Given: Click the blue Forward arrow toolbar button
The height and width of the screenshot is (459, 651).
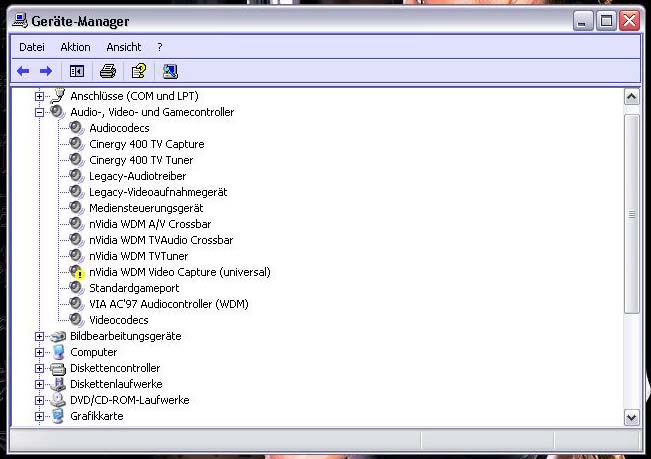Looking at the screenshot, I should pyautogui.click(x=46, y=71).
